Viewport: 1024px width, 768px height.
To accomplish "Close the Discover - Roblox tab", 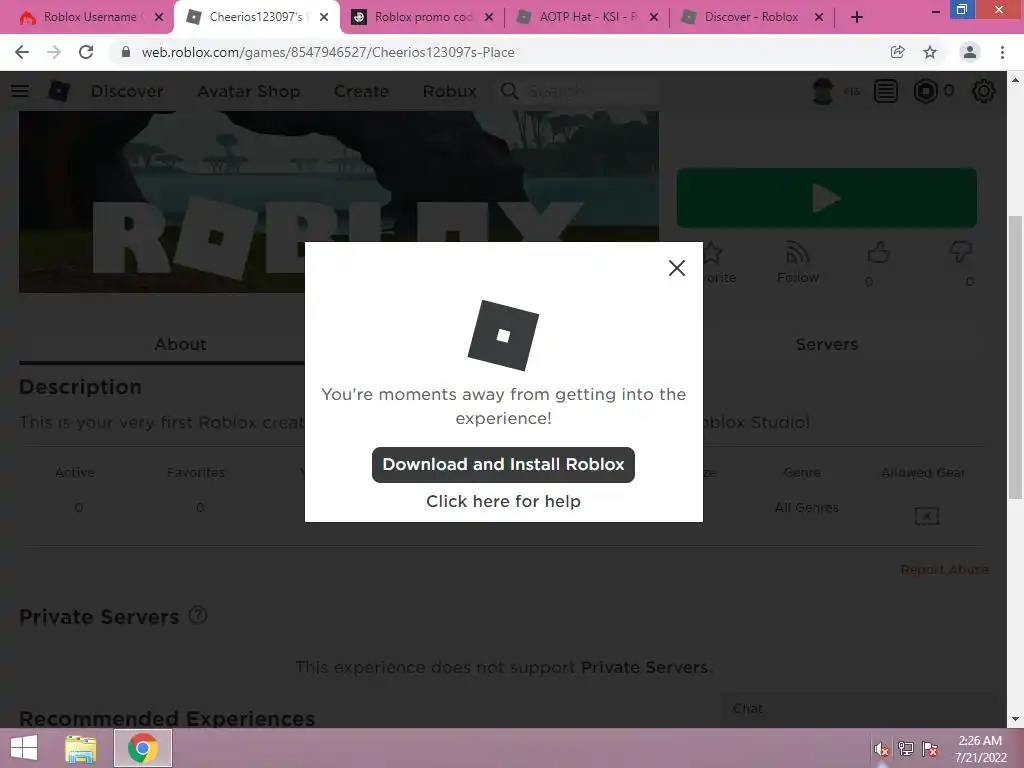I will [819, 18].
